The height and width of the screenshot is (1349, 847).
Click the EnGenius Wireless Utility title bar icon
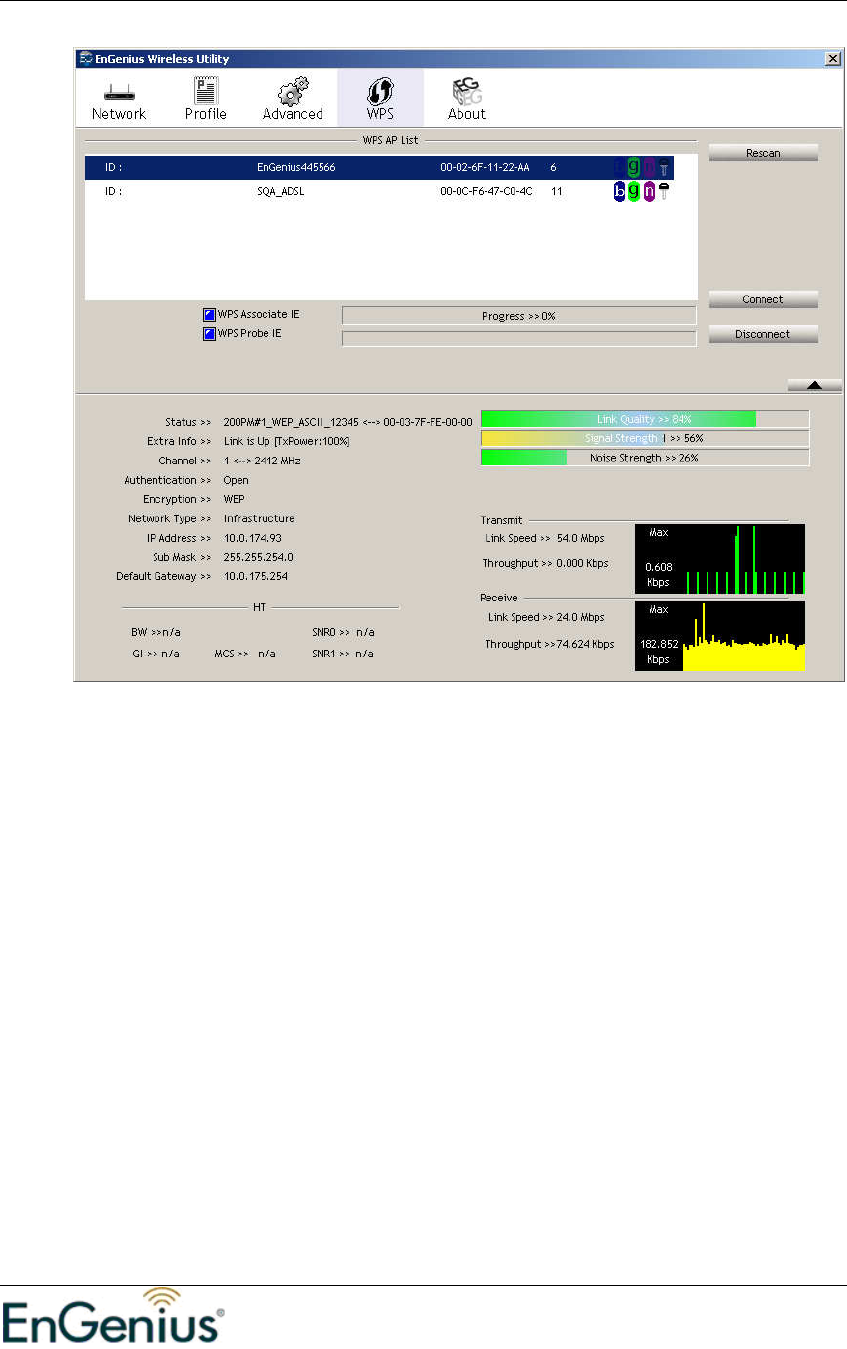(86, 59)
